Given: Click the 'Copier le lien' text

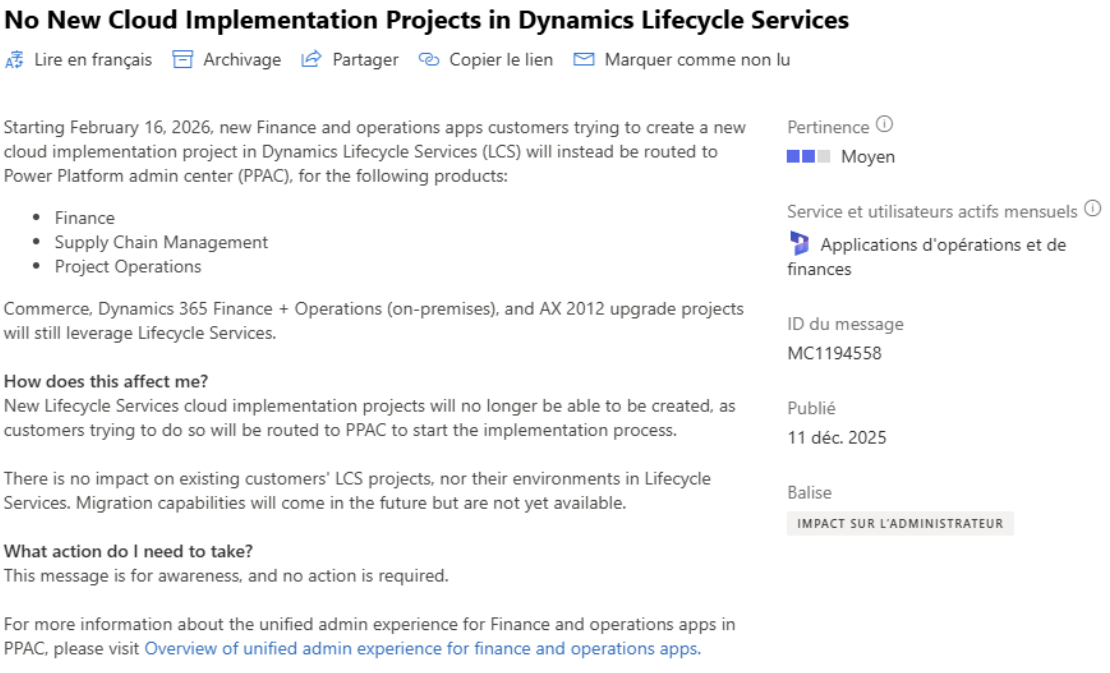Looking at the screenshot, I should tap(500, 60).
